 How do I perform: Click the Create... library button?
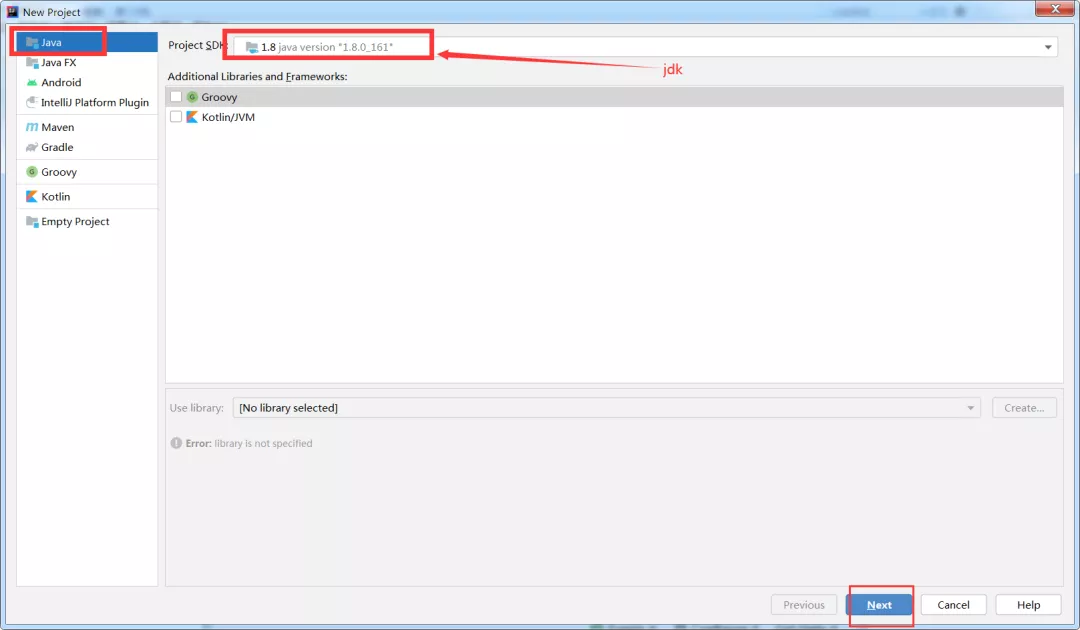1024,408
